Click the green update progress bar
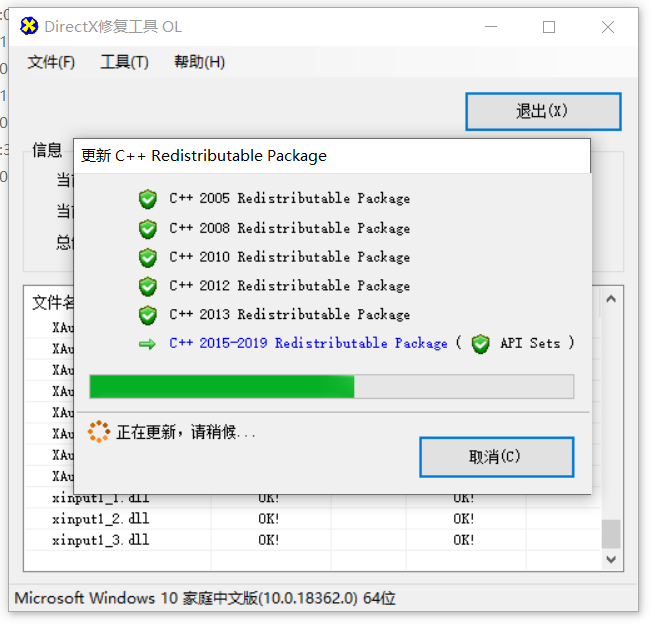 332,386
